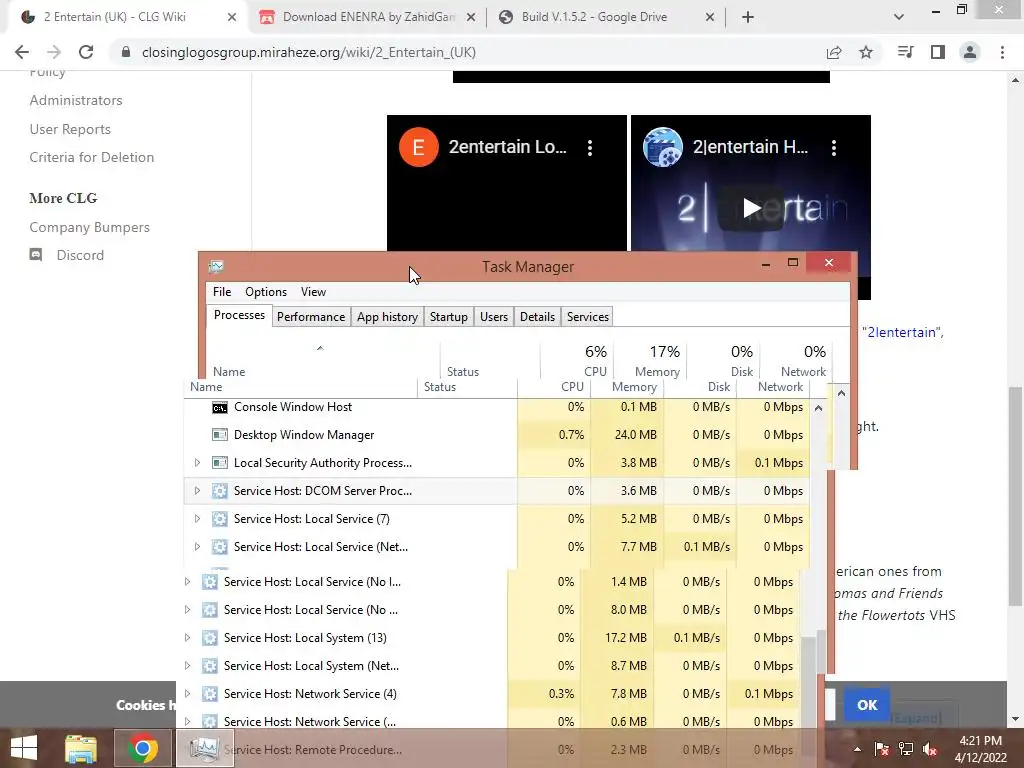Bookmark page with the star icon
This screenshot has width=1024, height=768.
866,52
